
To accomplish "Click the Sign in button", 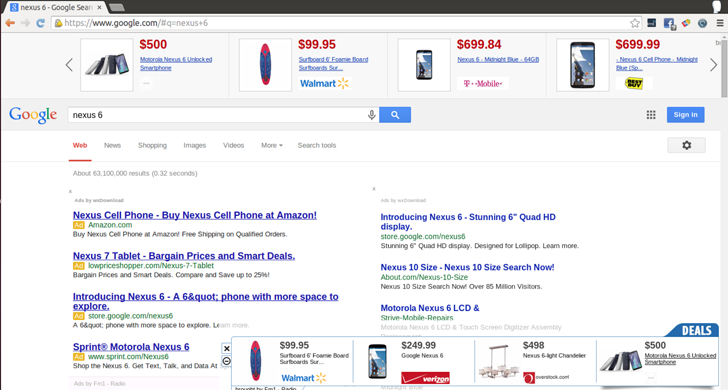I will tap(685, 115).
